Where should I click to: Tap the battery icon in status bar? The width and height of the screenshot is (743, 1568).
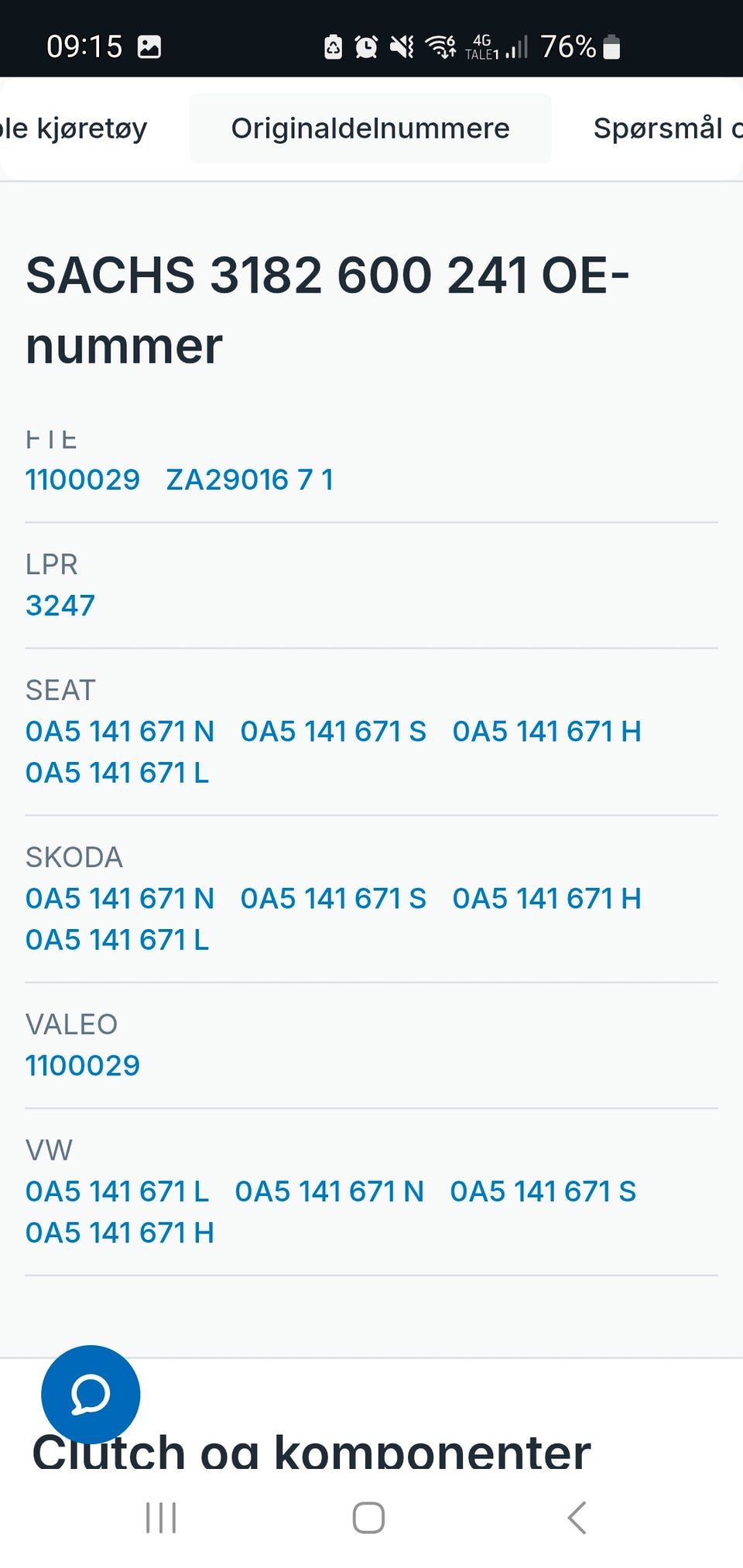pyautogui.click(x=611, y=46)
